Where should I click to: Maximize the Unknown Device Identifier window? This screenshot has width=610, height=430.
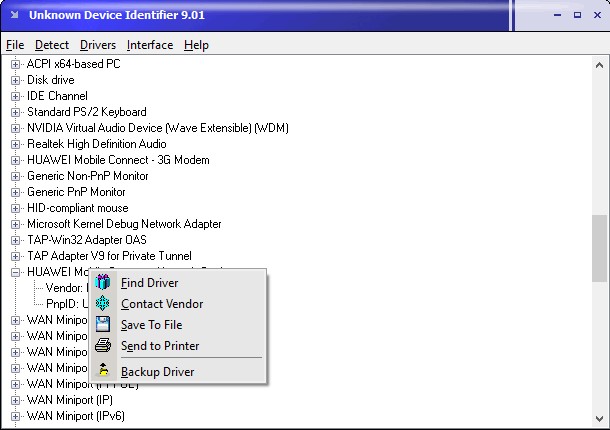pyautogui.click(x=577, y=15)
